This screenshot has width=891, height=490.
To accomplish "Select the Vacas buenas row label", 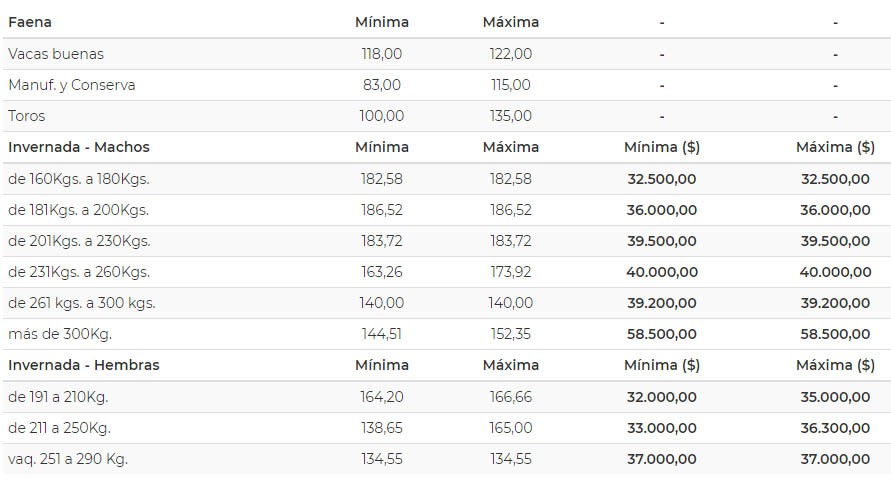I will click(56, 54).
